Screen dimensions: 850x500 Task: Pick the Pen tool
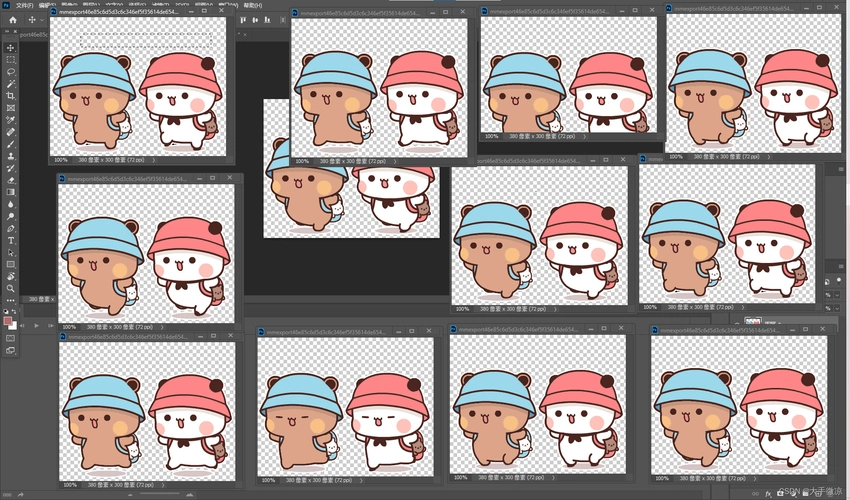pos(11,228)
